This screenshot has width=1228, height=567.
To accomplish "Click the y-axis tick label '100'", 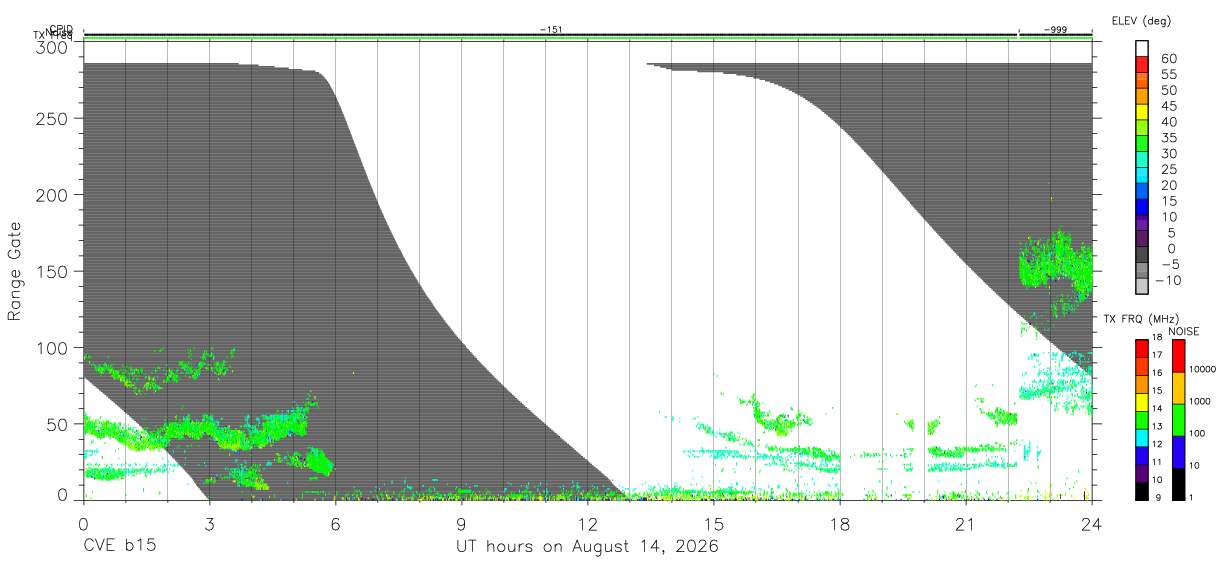I will (53, 347).
